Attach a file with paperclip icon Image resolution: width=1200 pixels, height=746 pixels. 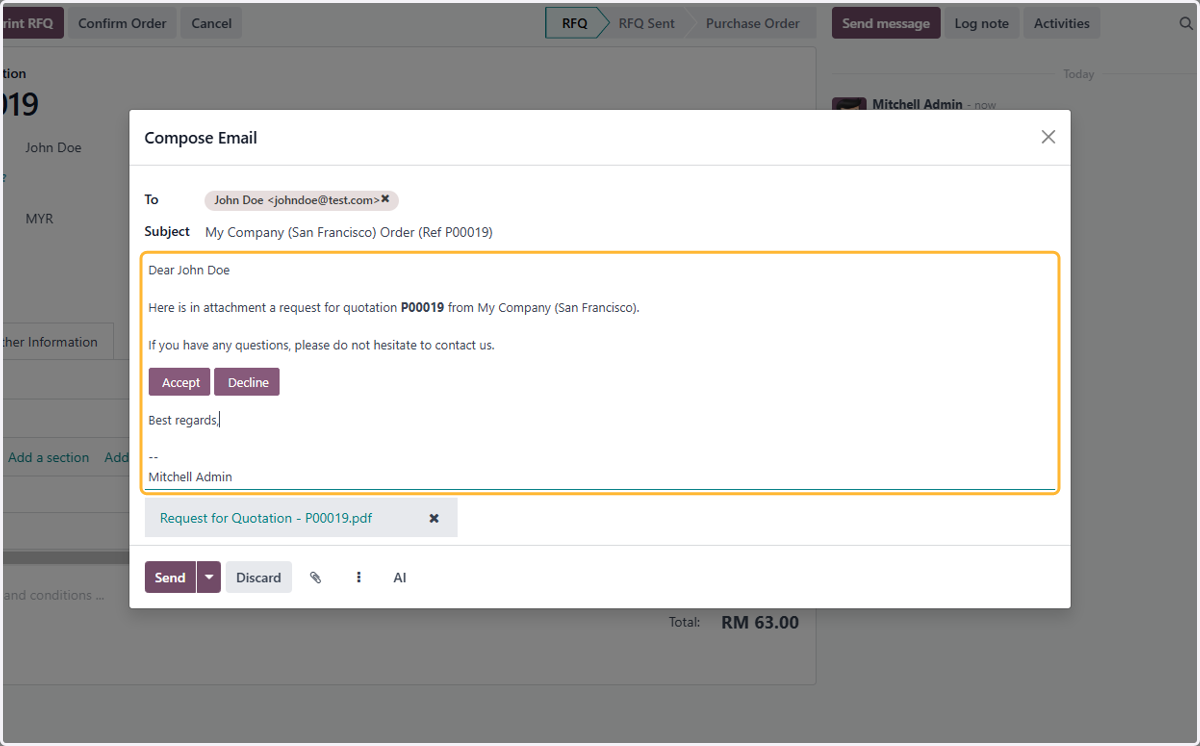315,577
